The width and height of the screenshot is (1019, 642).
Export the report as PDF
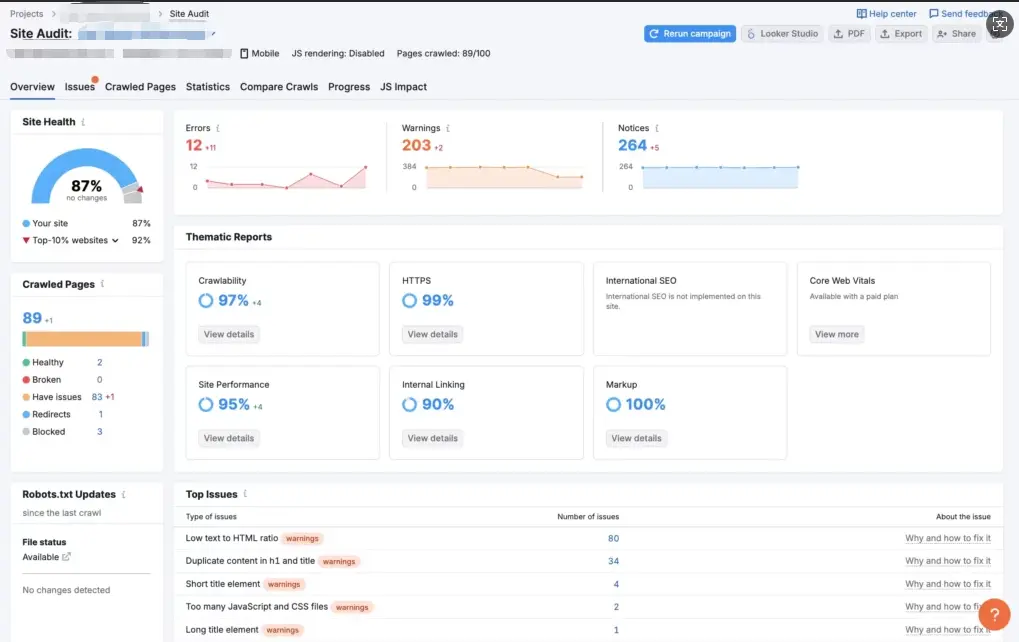pyautogui.click(x=849, y=34)
